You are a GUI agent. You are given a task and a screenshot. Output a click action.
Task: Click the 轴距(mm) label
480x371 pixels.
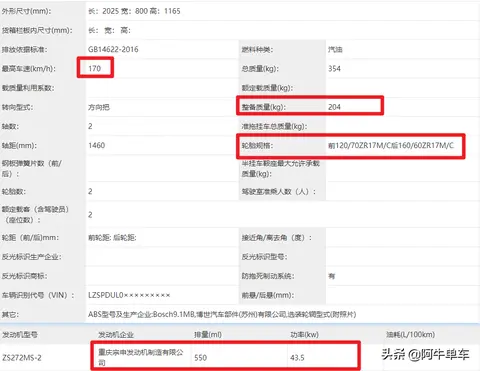(19, 146)
